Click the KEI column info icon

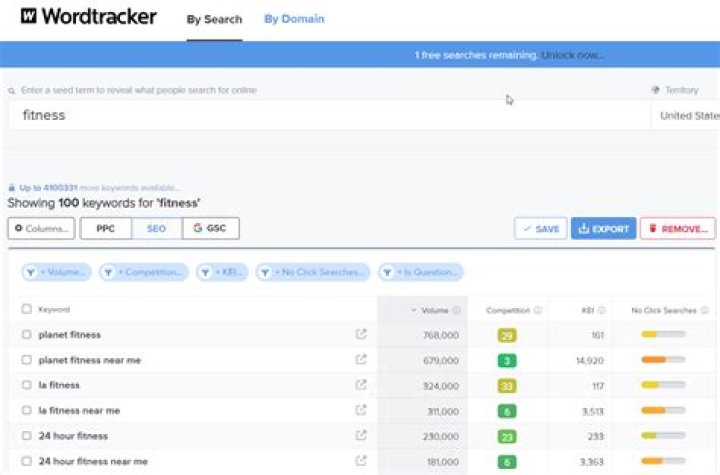(x=602, y=311)
